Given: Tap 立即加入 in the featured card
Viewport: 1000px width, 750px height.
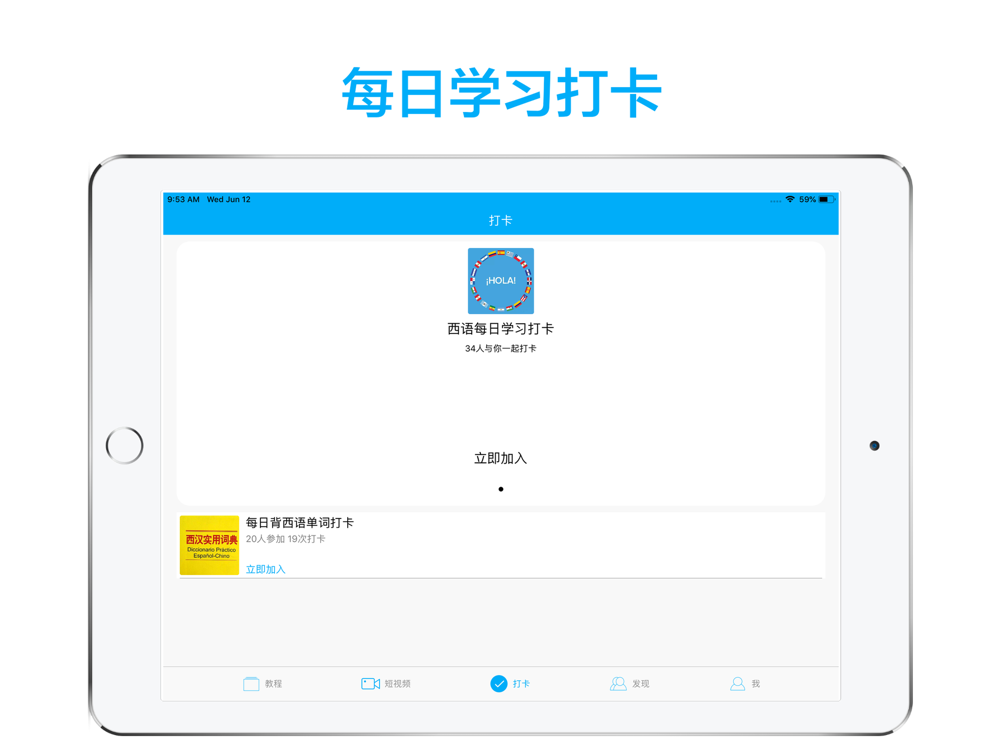Looking at the screenshot, I should (x=501, y=459).
